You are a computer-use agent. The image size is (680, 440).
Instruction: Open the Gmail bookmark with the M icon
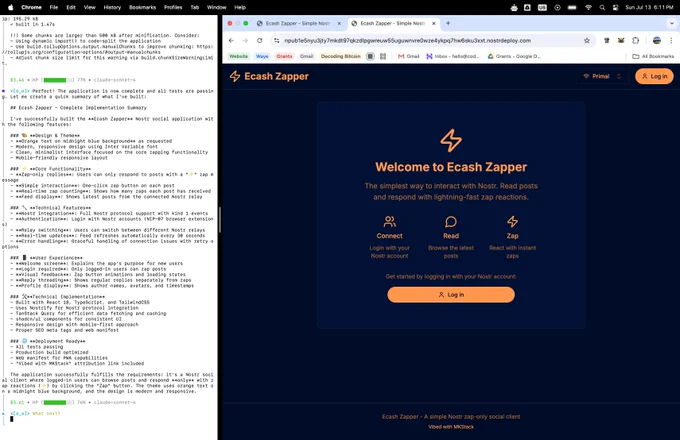[408, 56]
